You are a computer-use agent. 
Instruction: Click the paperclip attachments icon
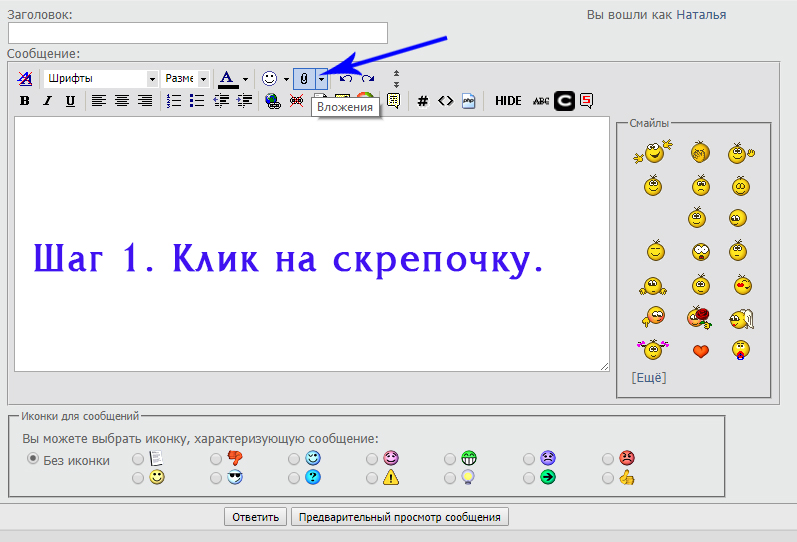[x=305, y=78]
